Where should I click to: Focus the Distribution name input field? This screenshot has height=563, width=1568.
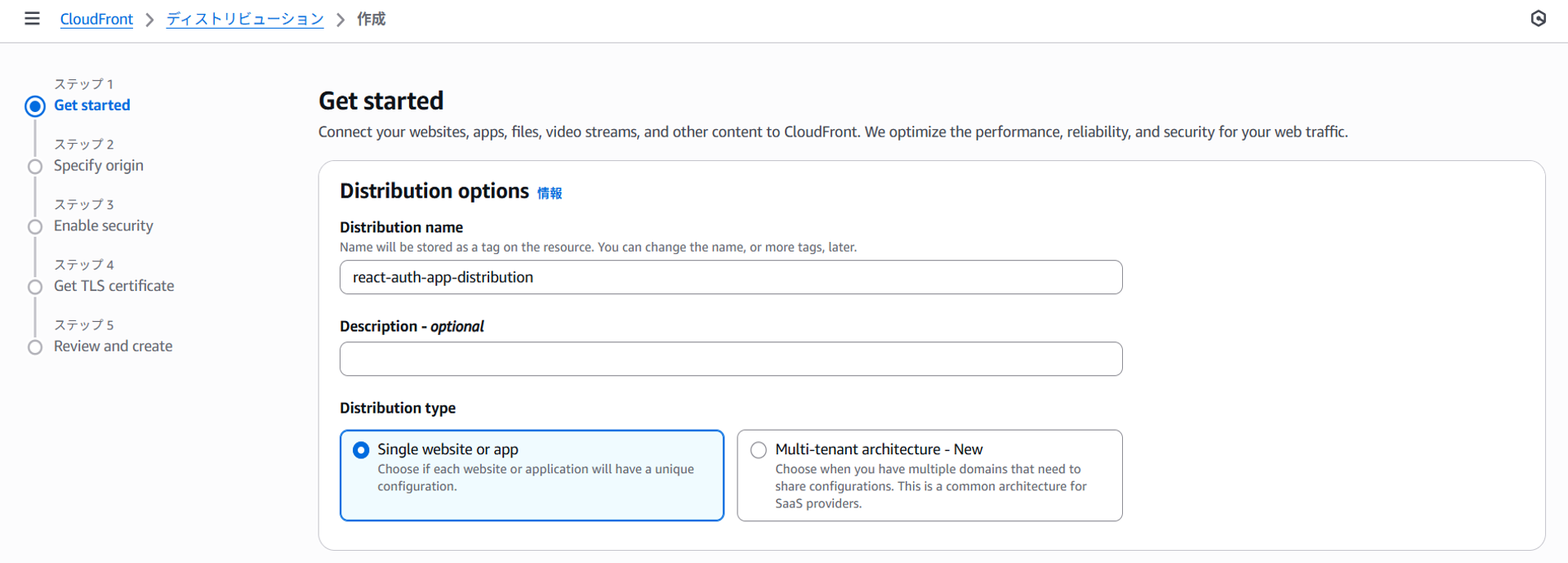[x=731, y=277]
